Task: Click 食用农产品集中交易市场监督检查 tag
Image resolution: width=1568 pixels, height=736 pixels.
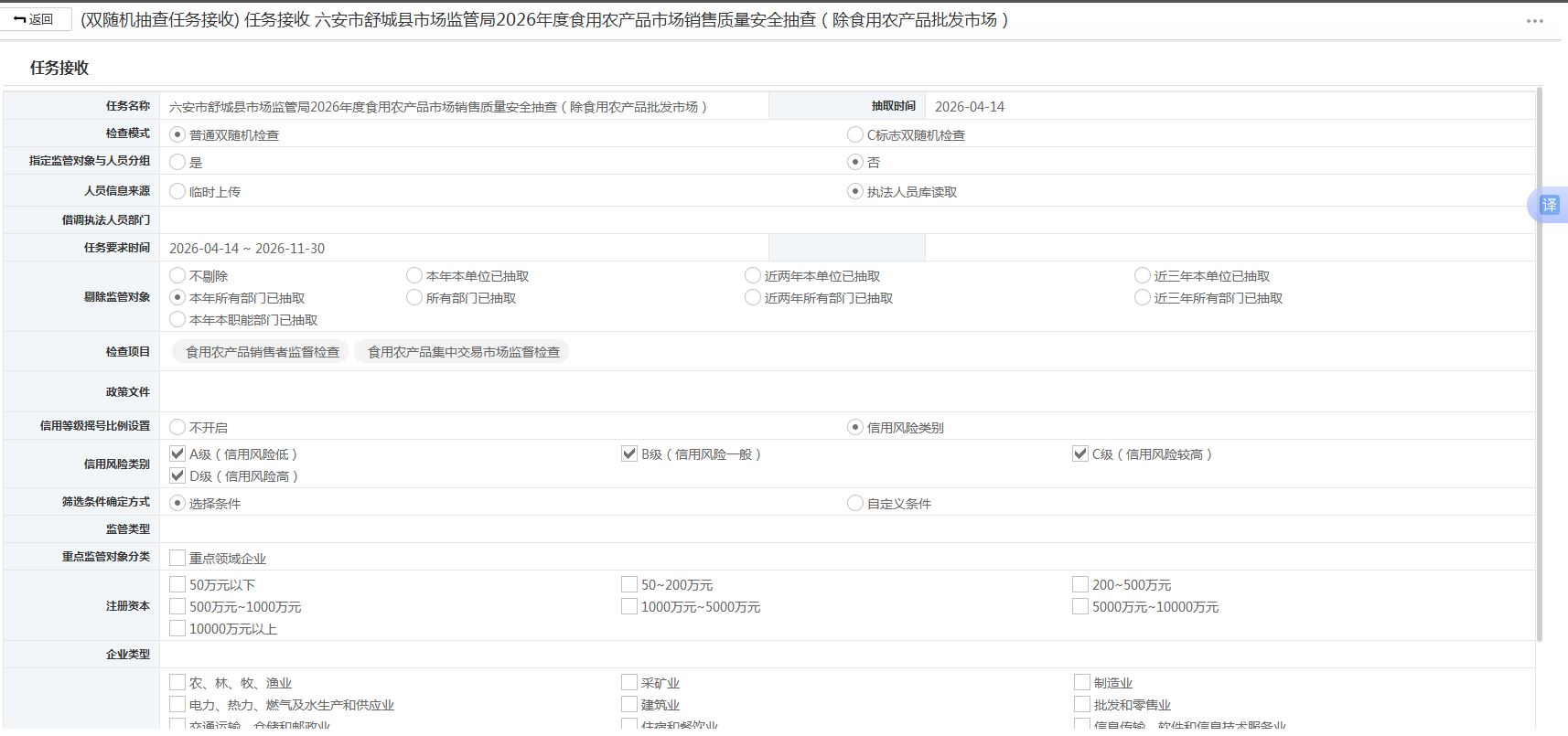Action: [464, 352]
